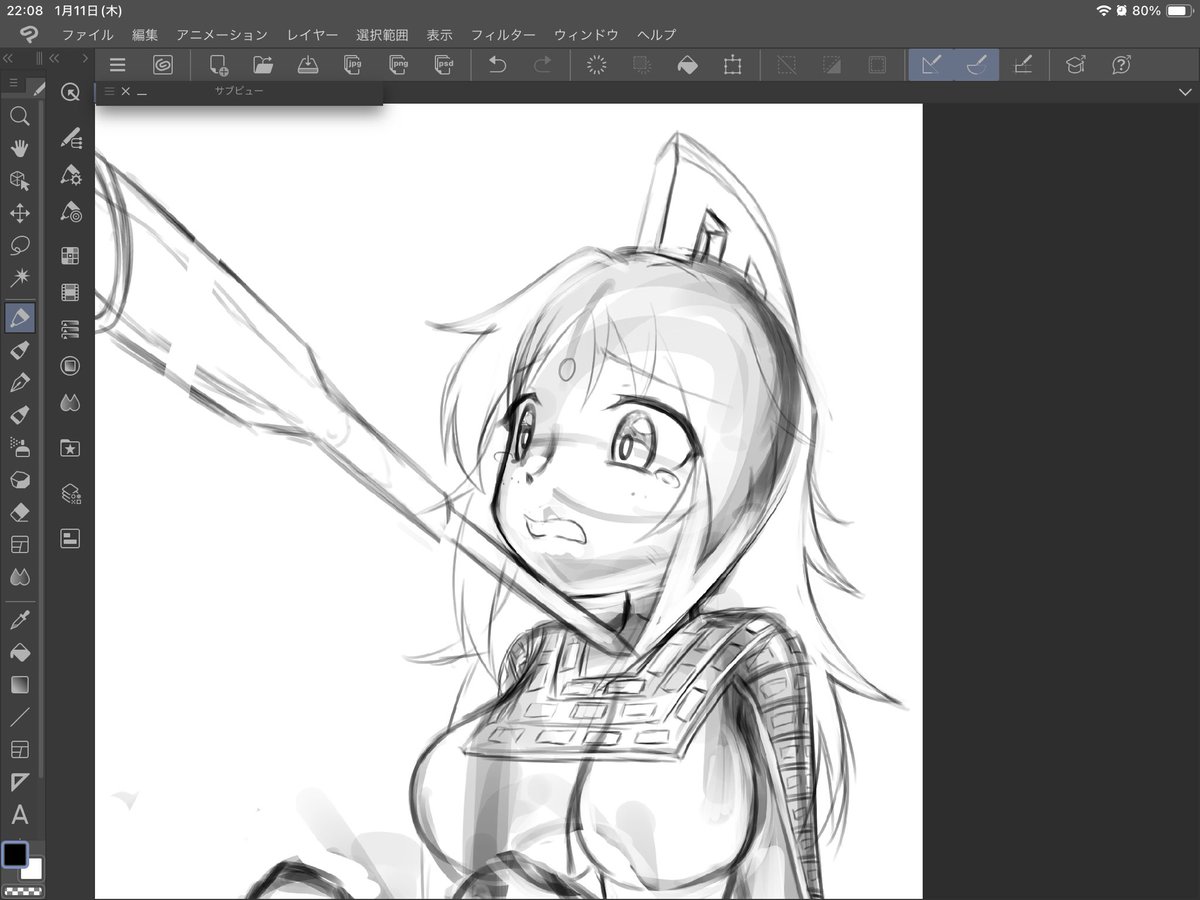Collapse the left tool palette with double chevron

tap(9, 58)
